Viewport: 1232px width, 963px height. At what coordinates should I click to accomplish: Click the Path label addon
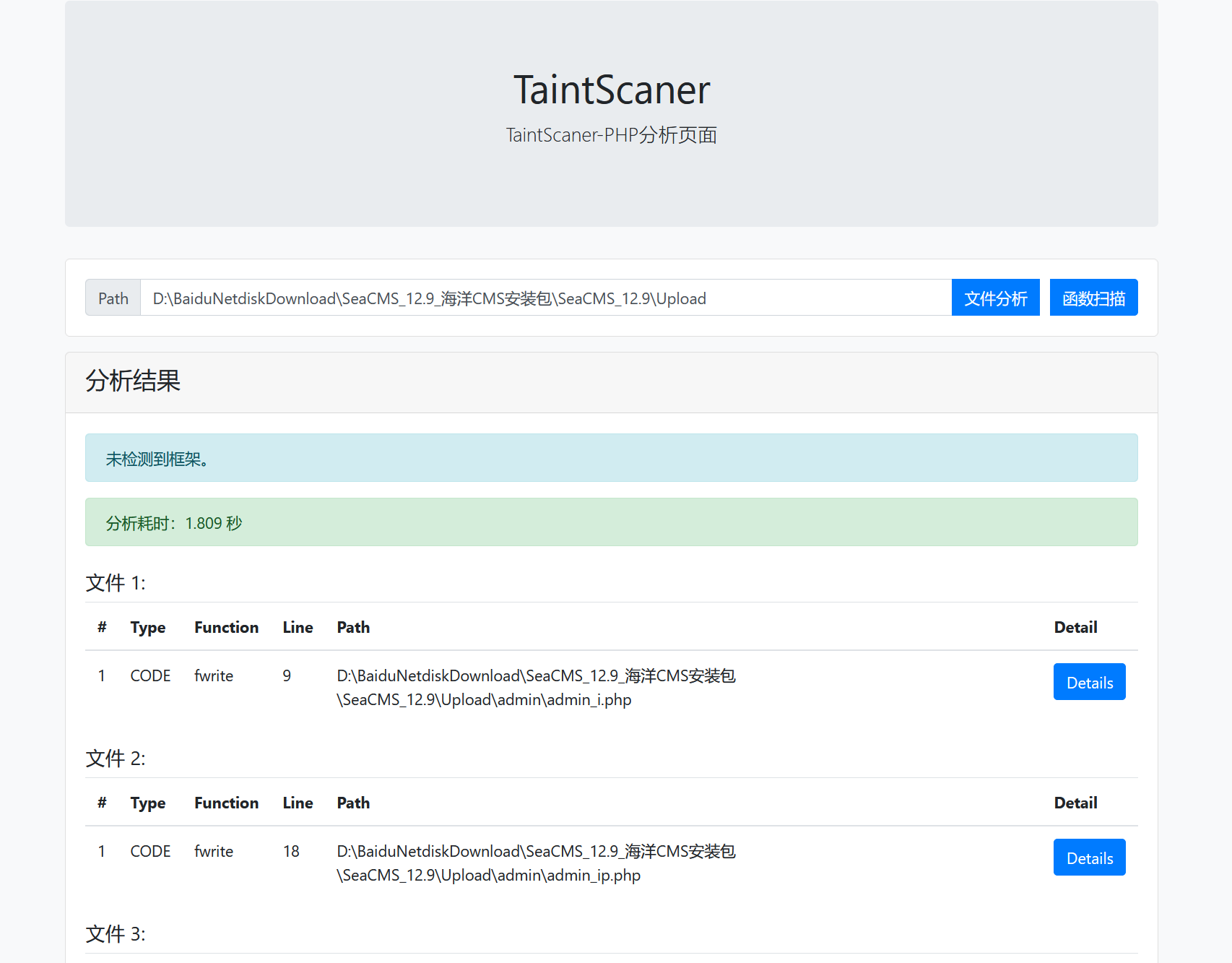tap(113, 298)
